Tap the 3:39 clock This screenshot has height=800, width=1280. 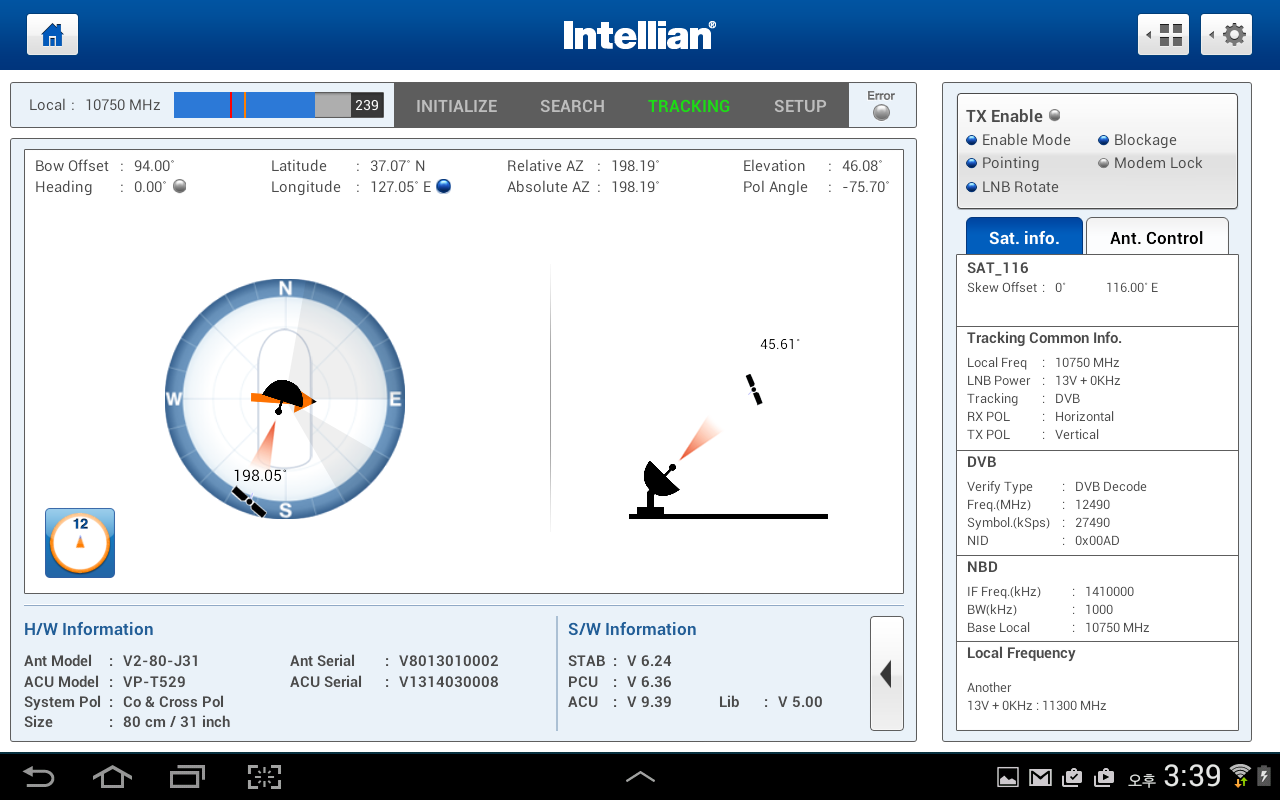coord(1192,776)
